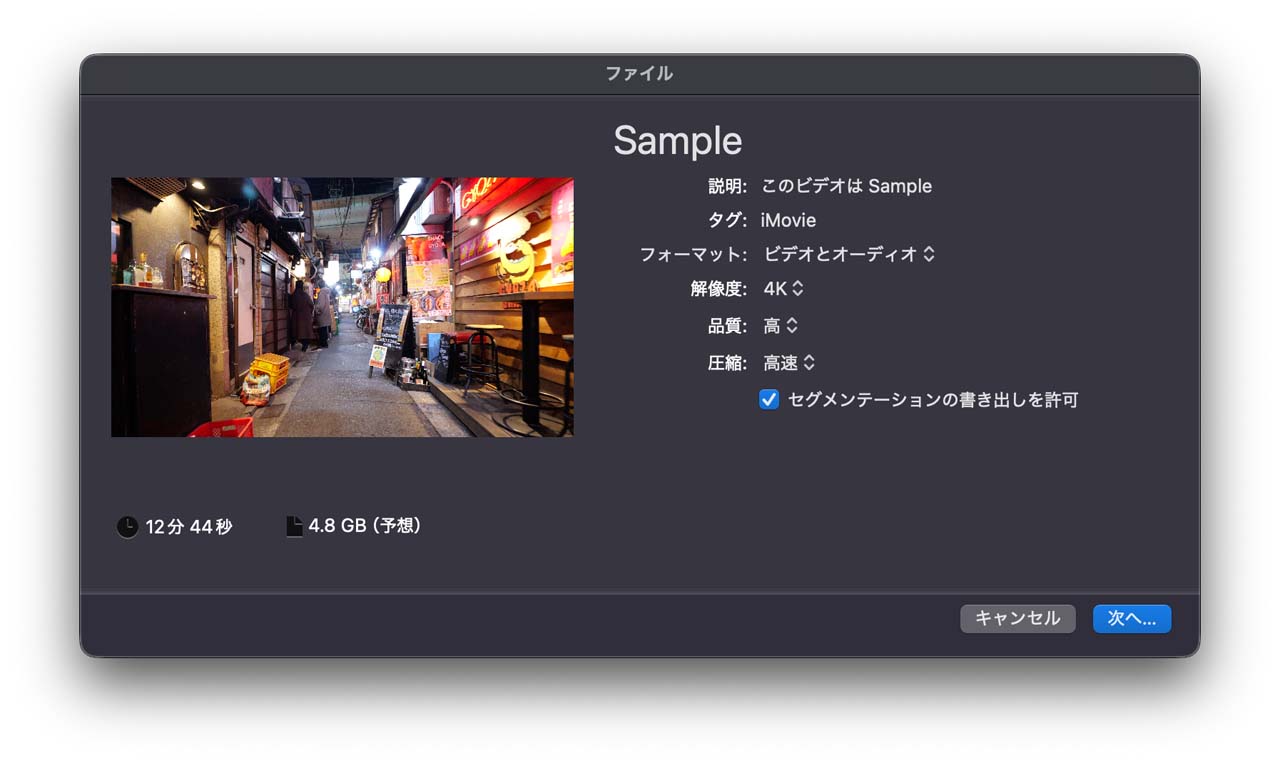Viewport: 1280px width, 763px height.
Task: Click the video preview thumbnail
Action: pos(341,306)
